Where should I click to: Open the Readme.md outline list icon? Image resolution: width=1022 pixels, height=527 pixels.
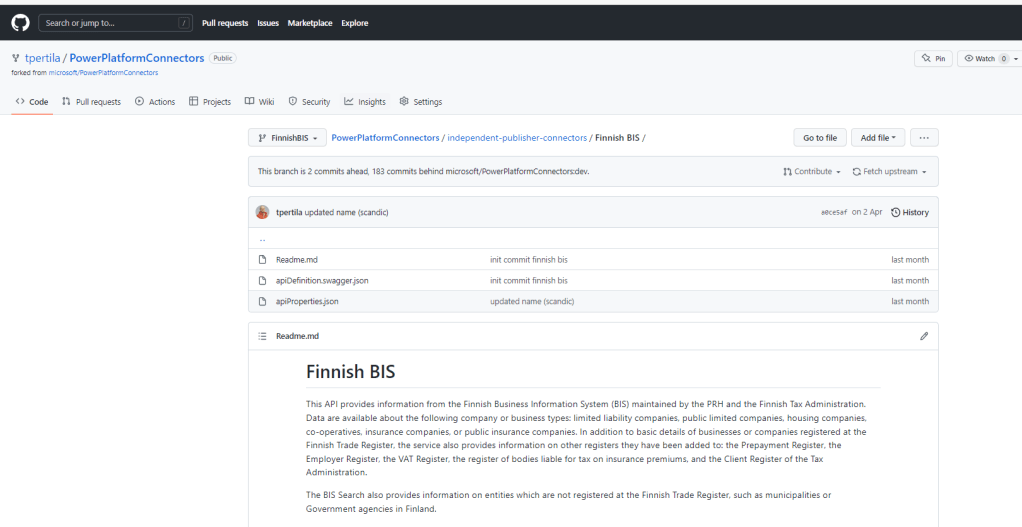263,336
